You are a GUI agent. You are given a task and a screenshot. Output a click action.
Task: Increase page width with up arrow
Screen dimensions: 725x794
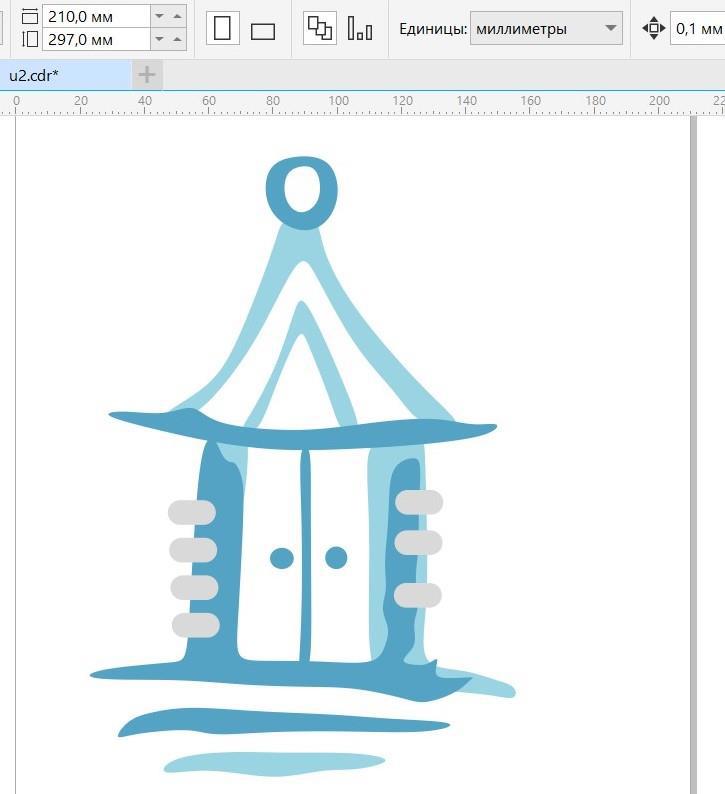[177, 16]
